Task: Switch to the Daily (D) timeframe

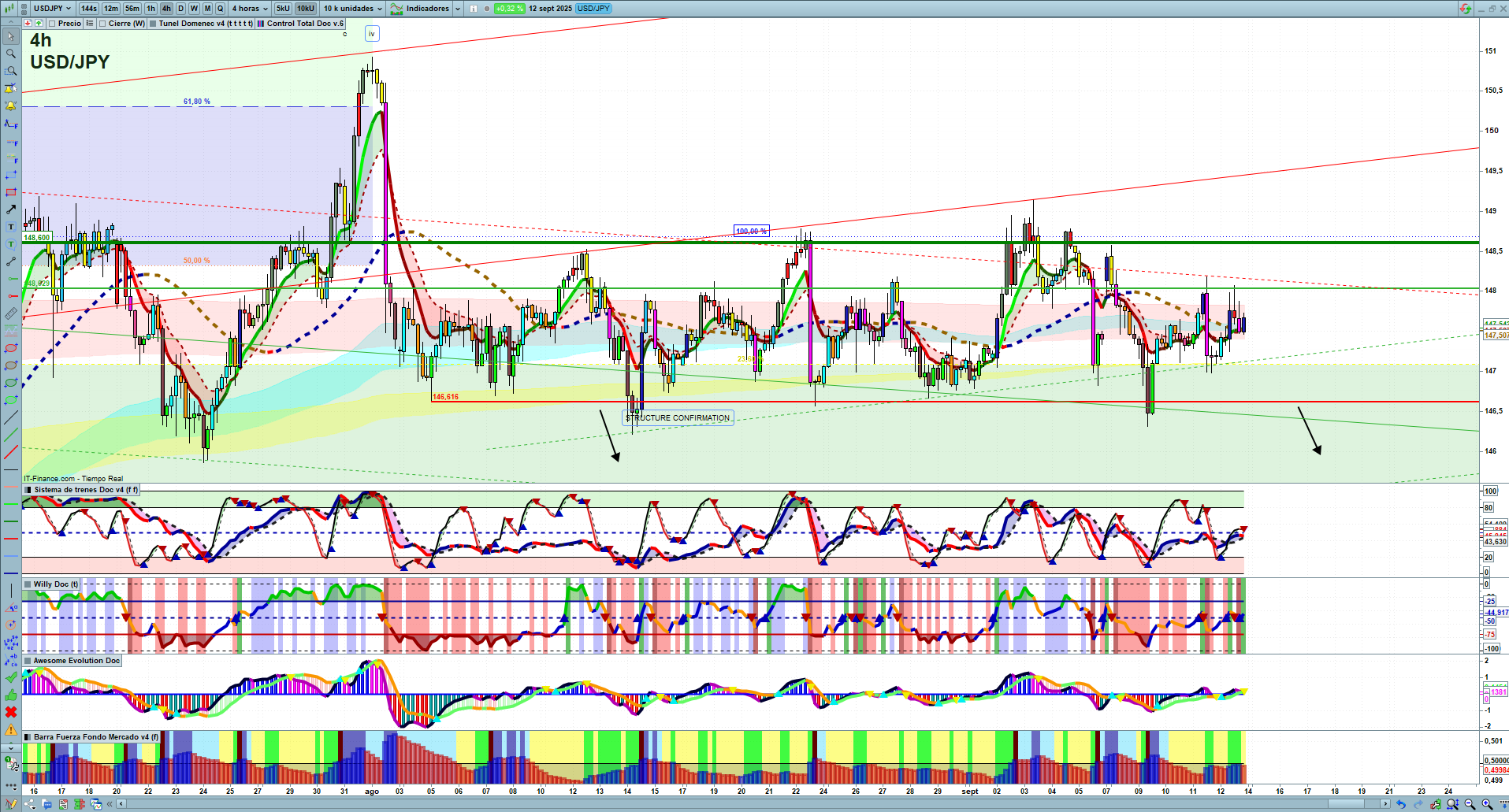Action: 180,9
